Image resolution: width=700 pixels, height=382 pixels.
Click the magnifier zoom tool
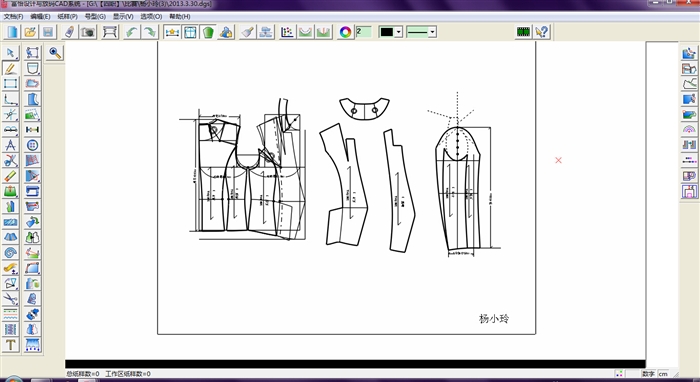pos(55,53)
